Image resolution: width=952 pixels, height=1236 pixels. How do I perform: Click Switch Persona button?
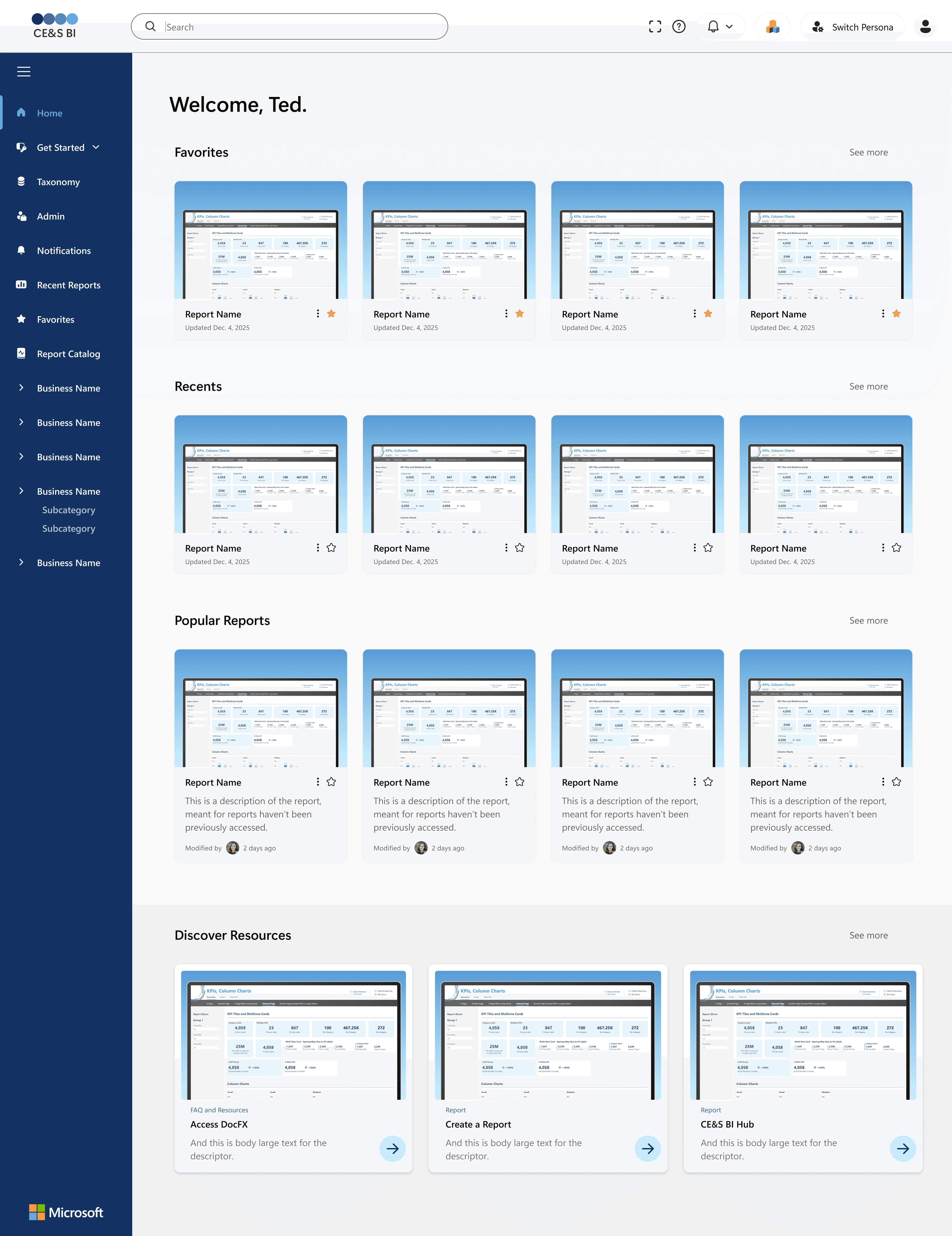coord(852,27)
